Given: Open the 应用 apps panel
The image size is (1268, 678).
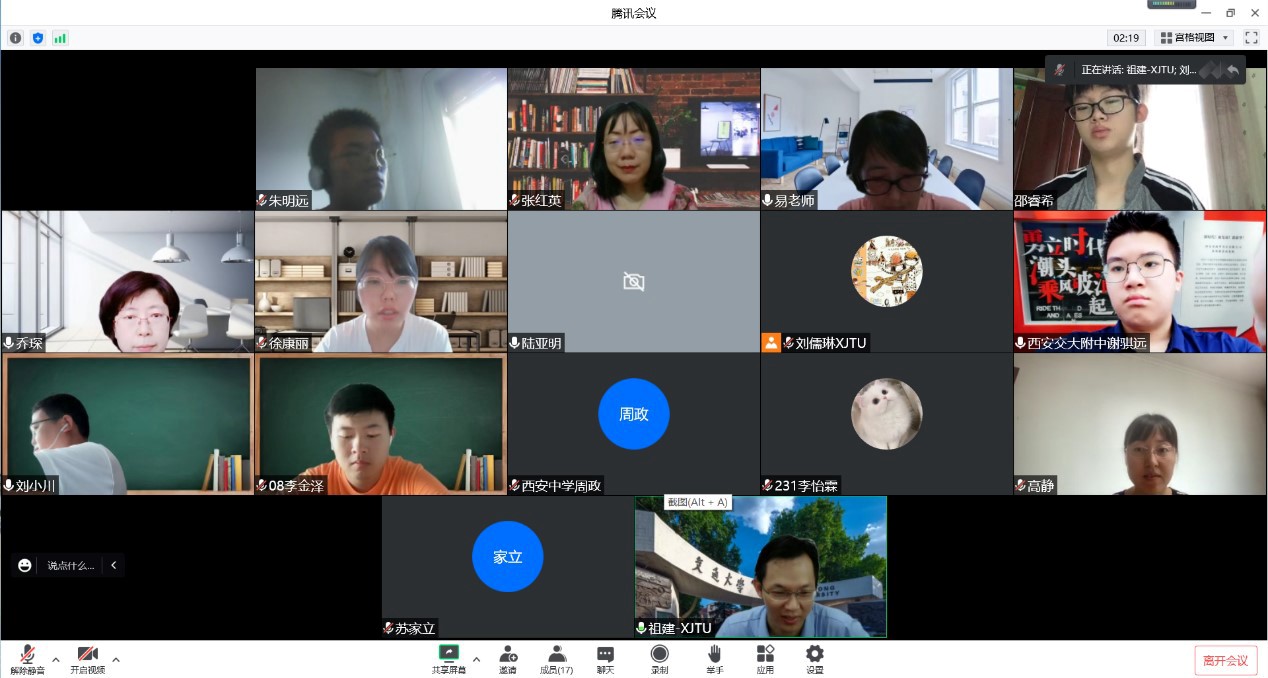Looking at the screenshot, I should [765, 659].
